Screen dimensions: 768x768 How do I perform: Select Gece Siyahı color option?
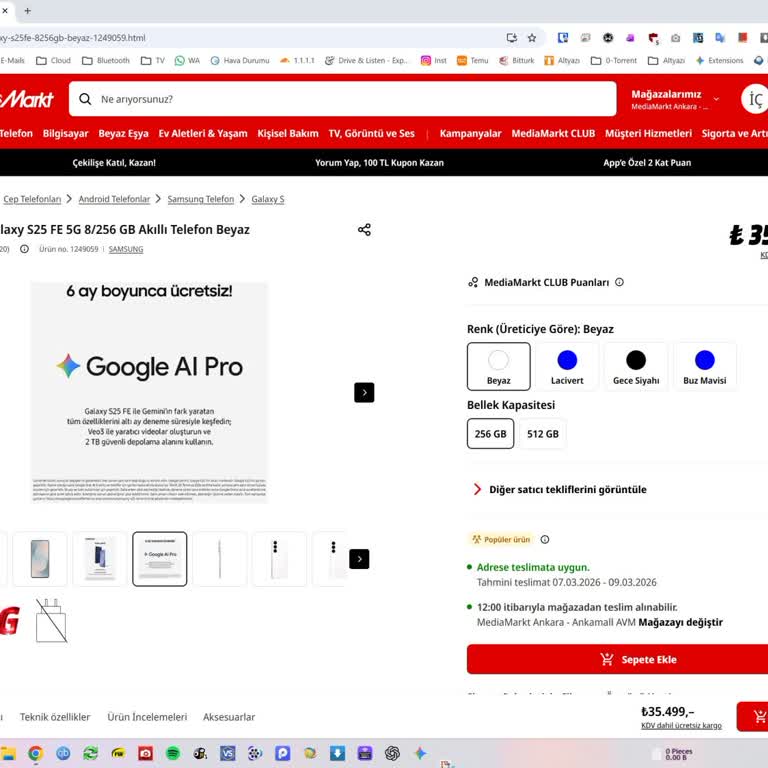(636, 366)
